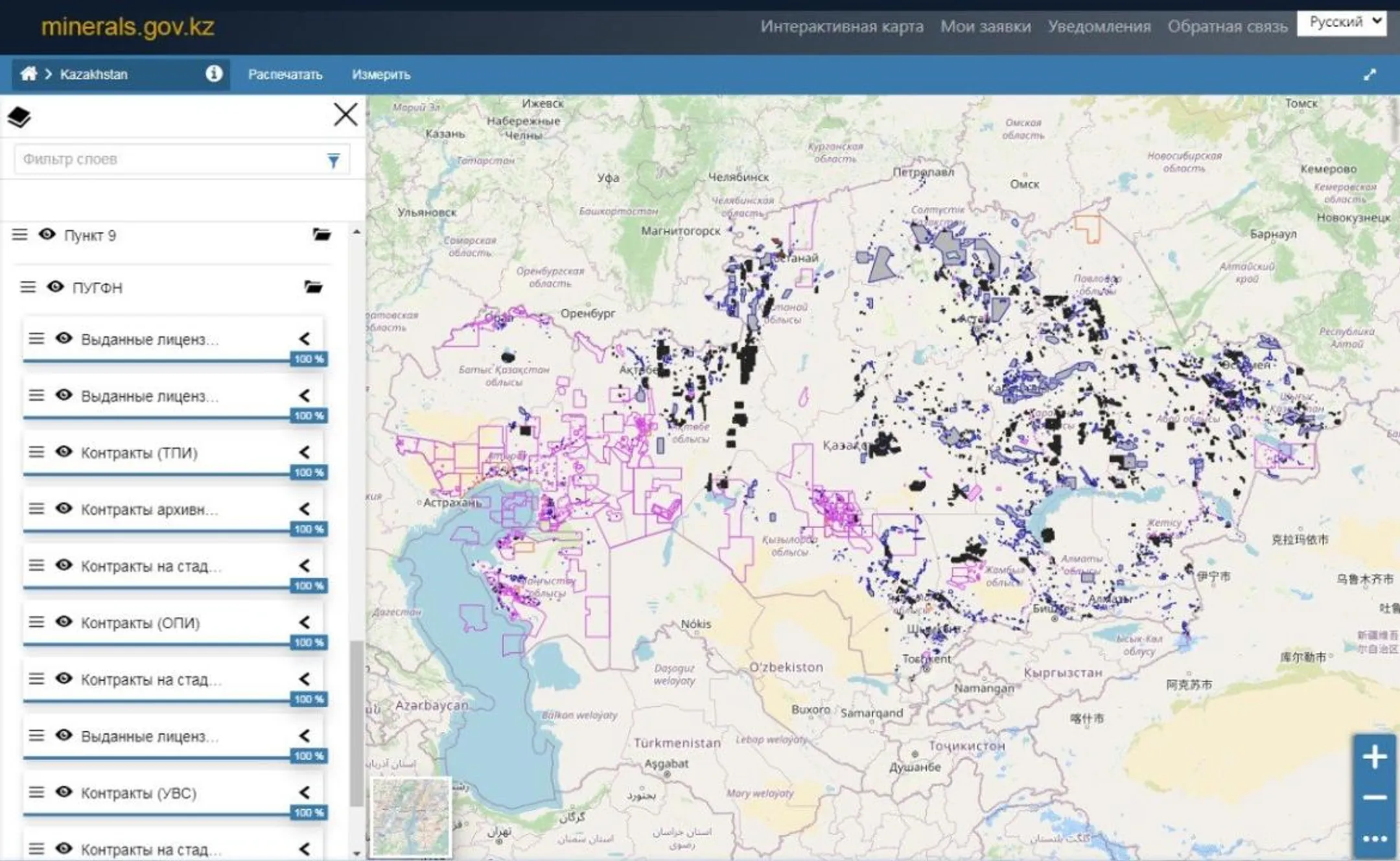The width and height of the screenshot is (1400, 861).
Task: Open the Пункт 9 group folder icon
Action: 321,235
